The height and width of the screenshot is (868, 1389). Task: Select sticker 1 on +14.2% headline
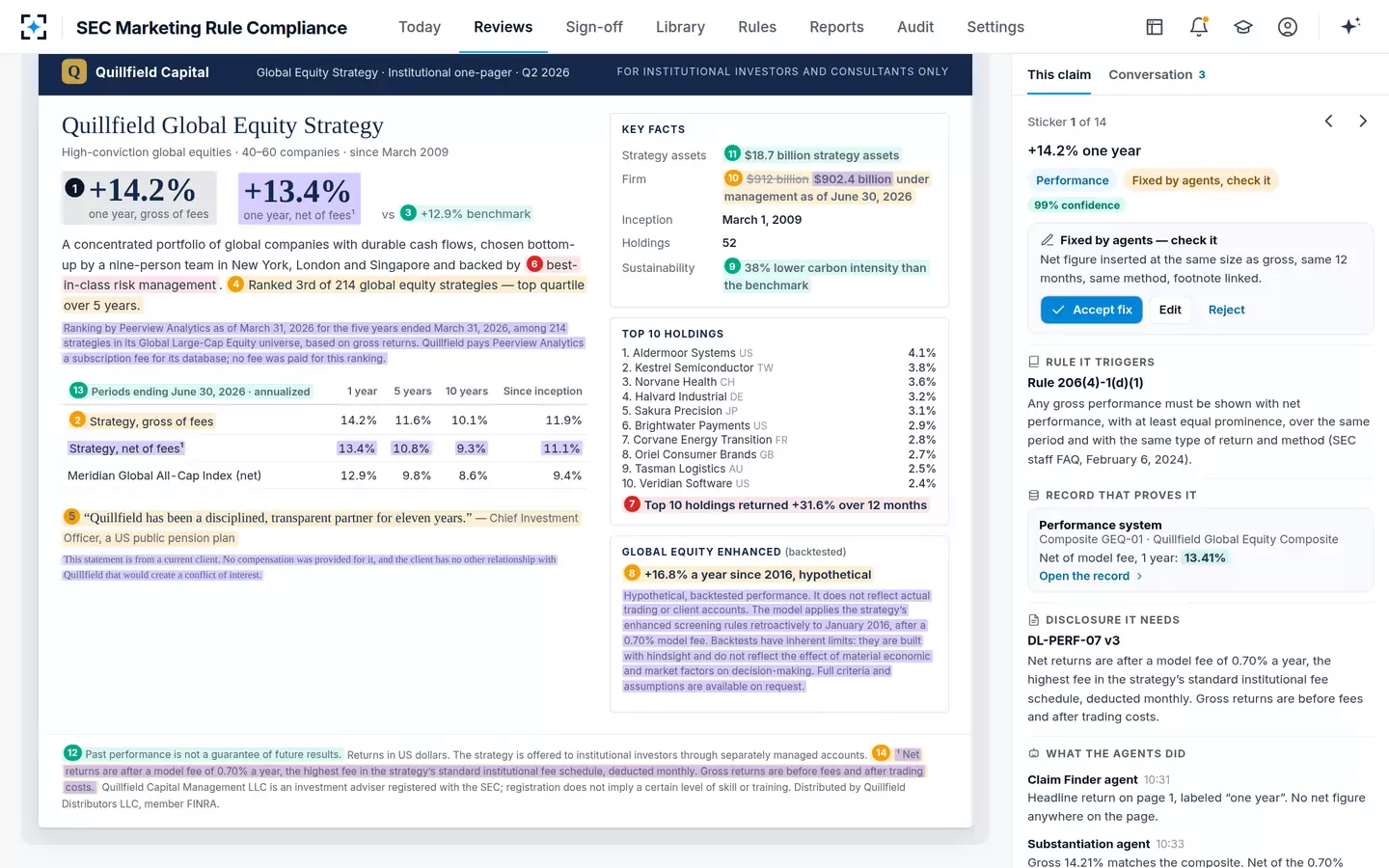[74, 188]
